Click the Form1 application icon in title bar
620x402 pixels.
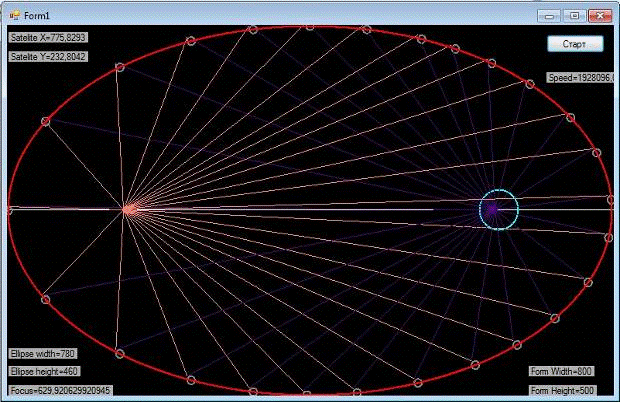tap(13, 15)
